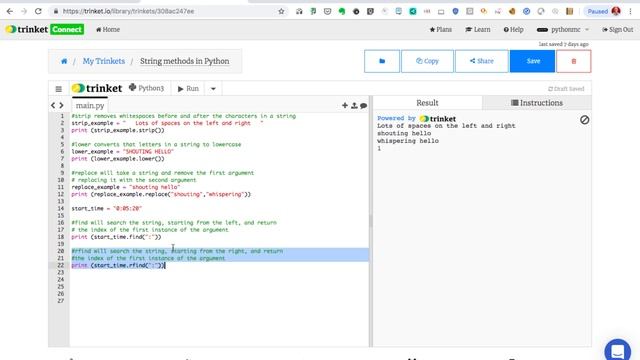
Task: Switch to the Instructions tab
Action: [537, 103]
